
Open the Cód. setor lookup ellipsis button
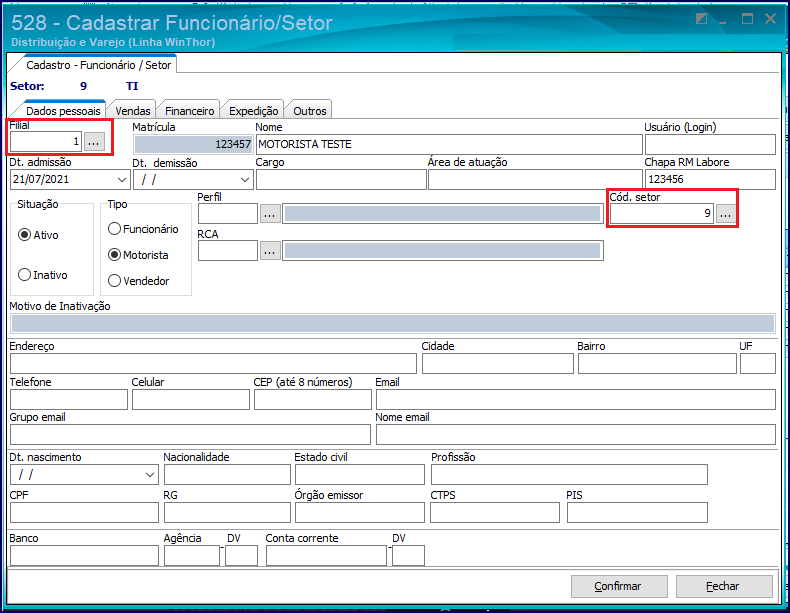(x=725, y=214)
